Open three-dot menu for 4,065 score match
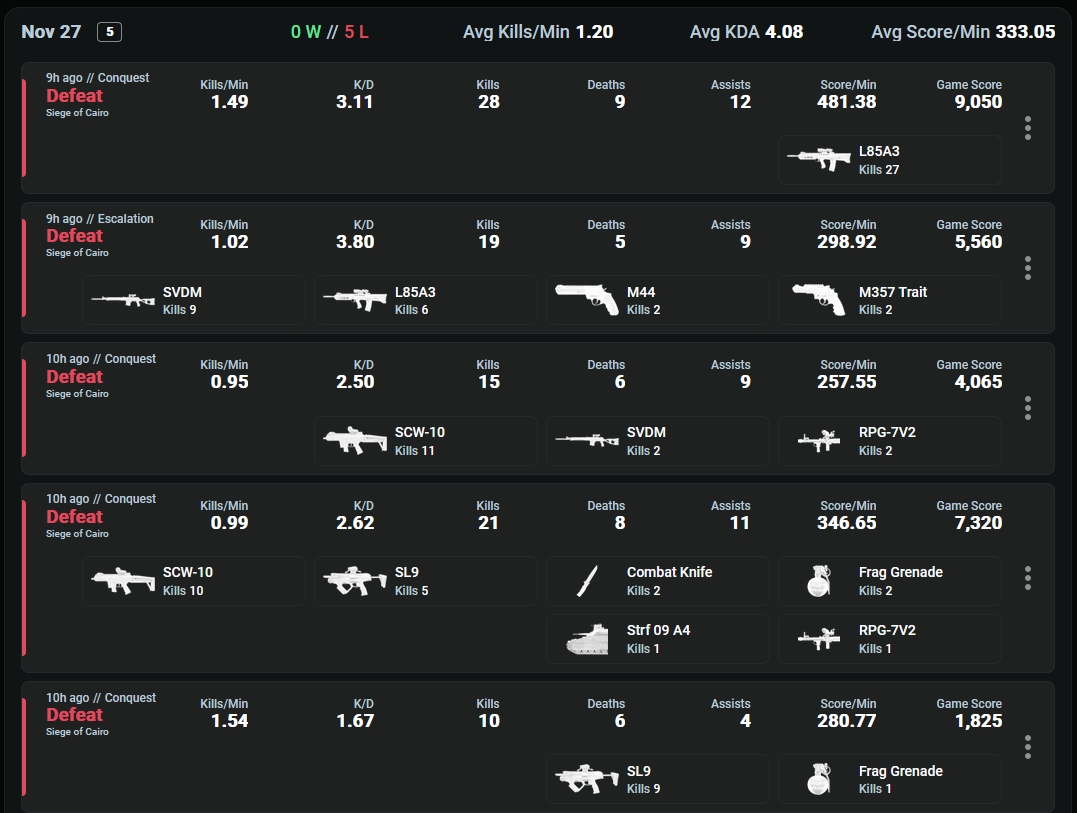The image size is (1077, 813). click(1028, 409)
